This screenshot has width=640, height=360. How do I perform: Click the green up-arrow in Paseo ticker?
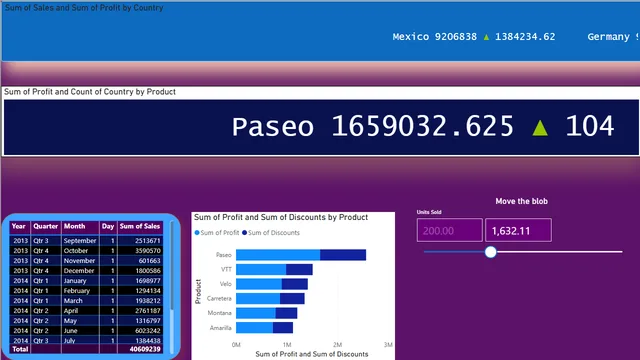540,128
